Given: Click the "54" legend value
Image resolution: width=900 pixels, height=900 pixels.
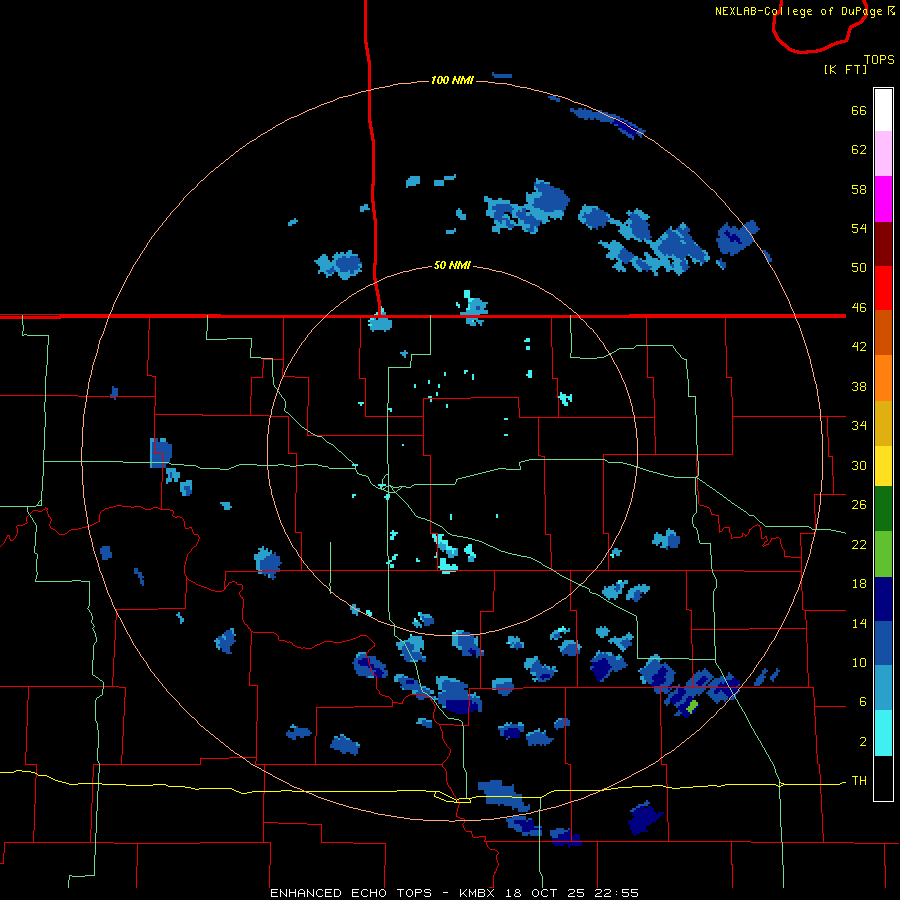Looking at the screenshot, I should point(859,228).
